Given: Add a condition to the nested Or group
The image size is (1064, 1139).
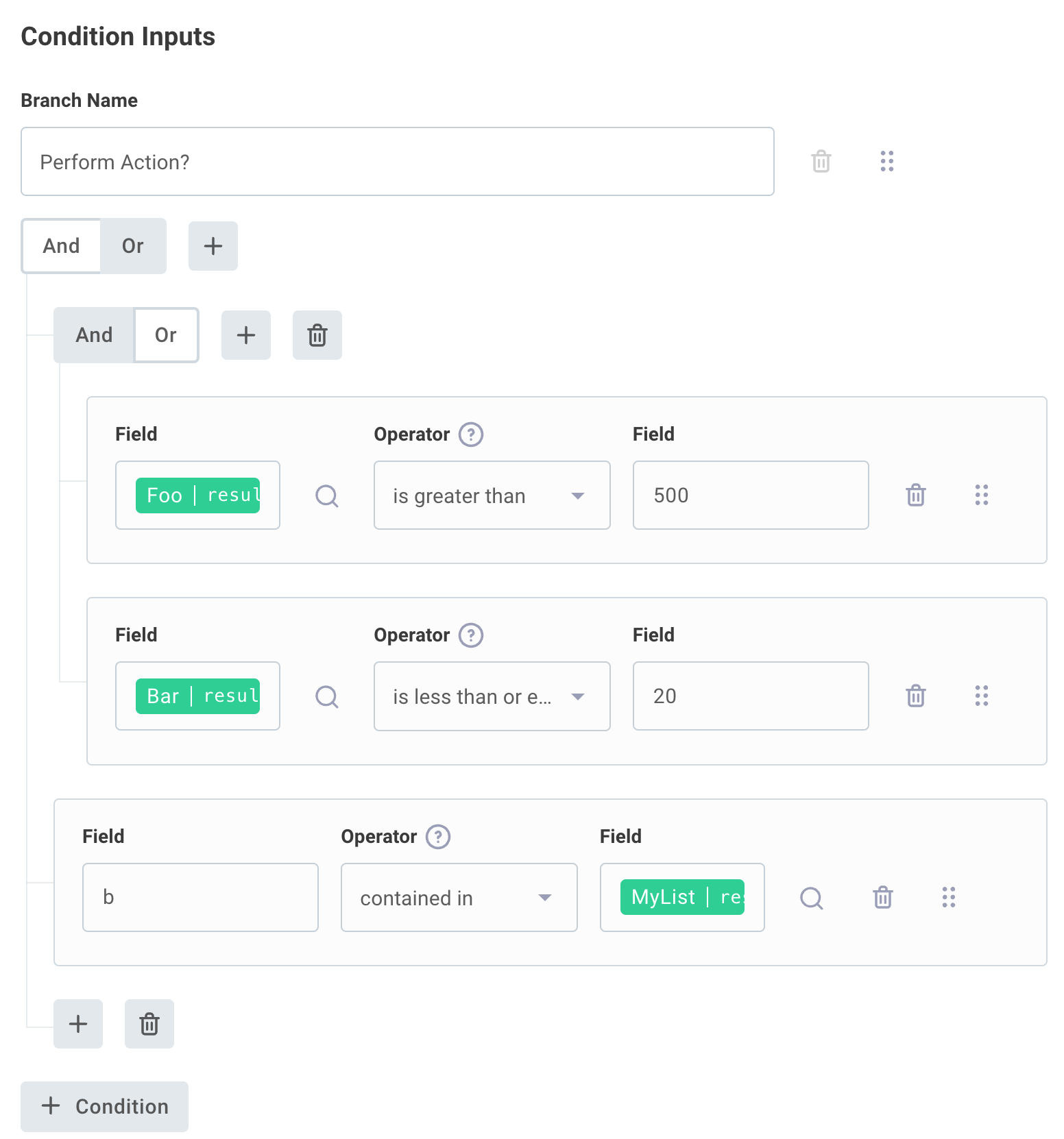Looking at the screenshot, I should coord(246,335).
